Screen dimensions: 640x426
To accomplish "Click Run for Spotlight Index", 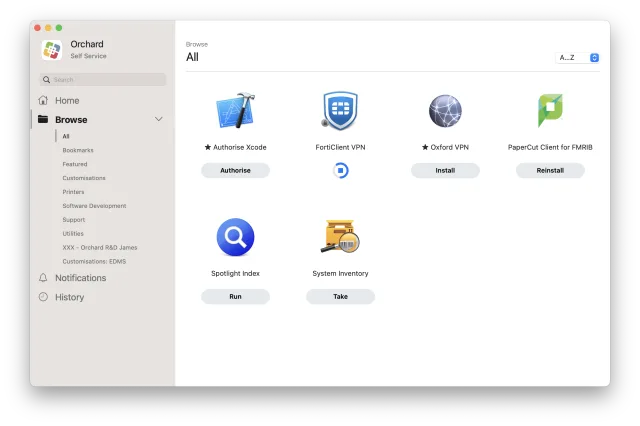I will click(x=236, y=296).
